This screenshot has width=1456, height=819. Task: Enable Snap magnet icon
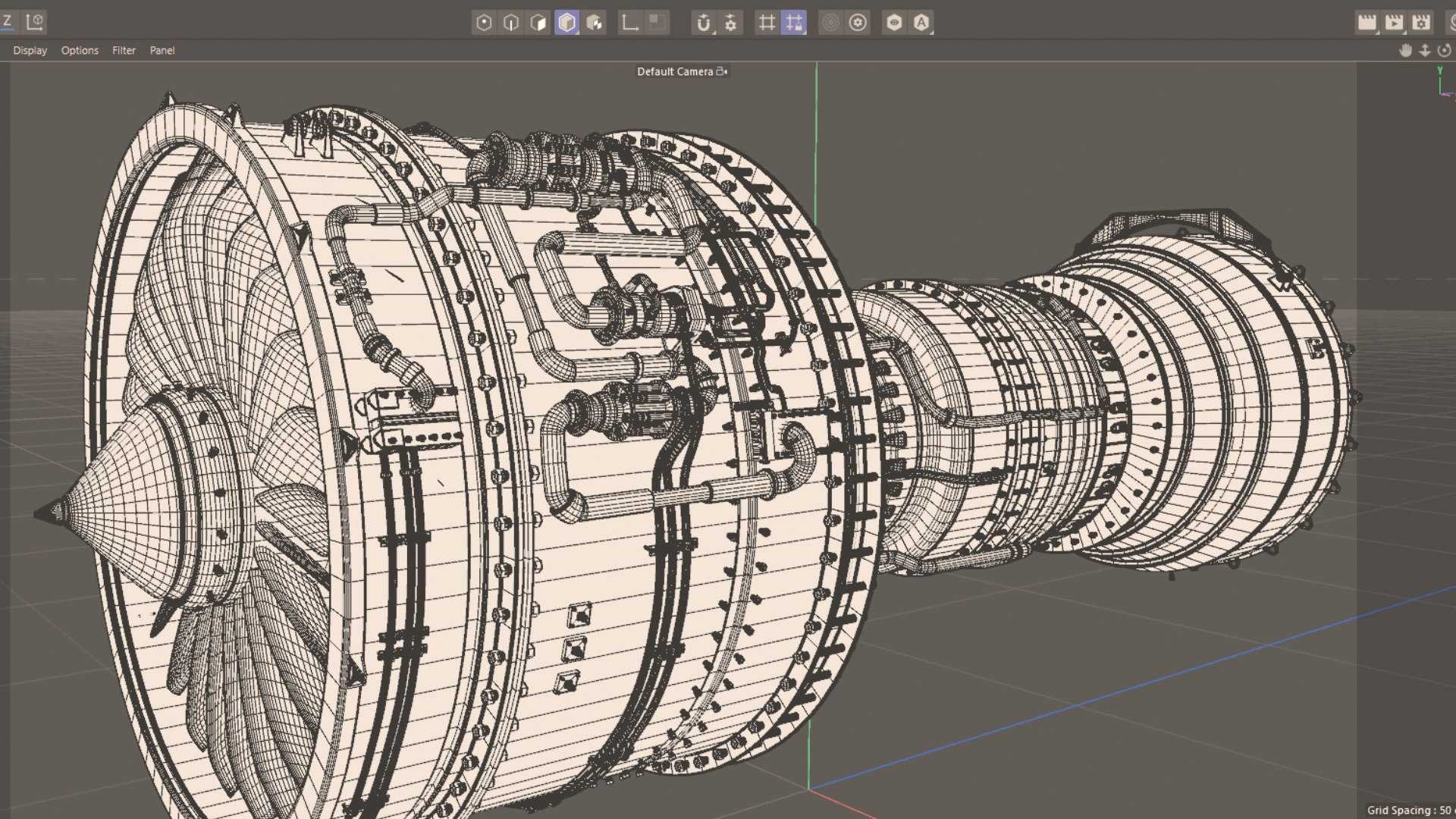(x=704, y=23)
